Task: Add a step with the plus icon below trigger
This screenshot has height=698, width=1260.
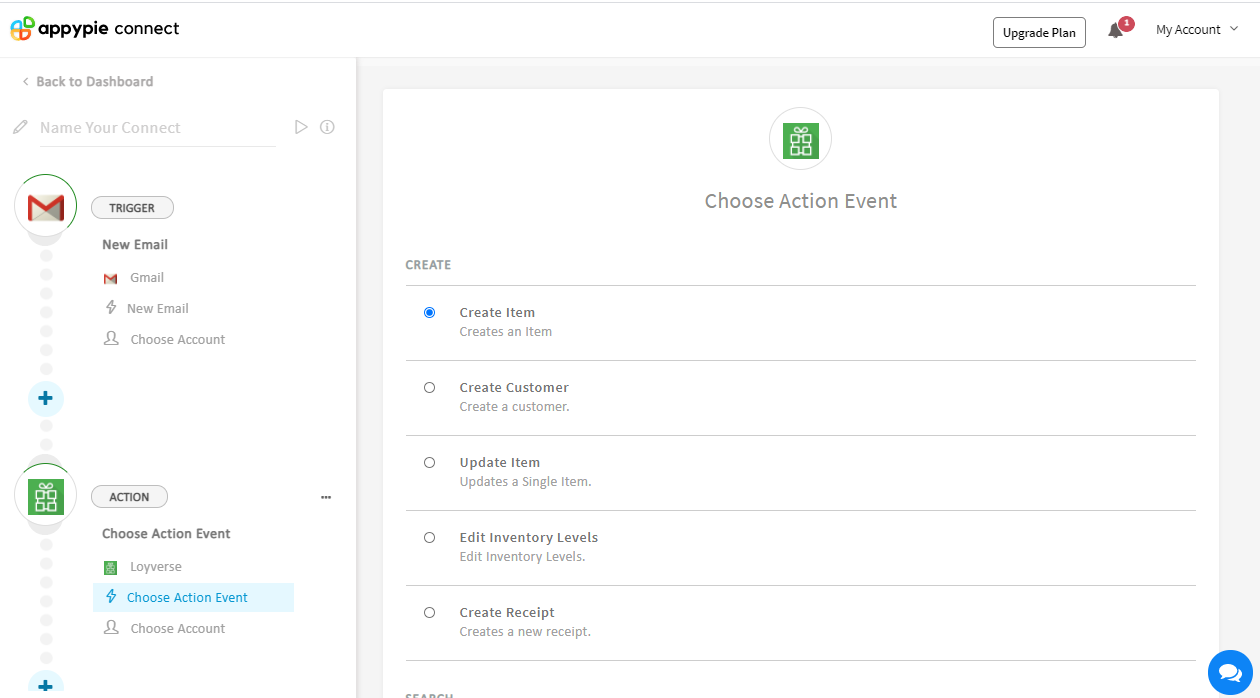Action: tap(45, 398)
